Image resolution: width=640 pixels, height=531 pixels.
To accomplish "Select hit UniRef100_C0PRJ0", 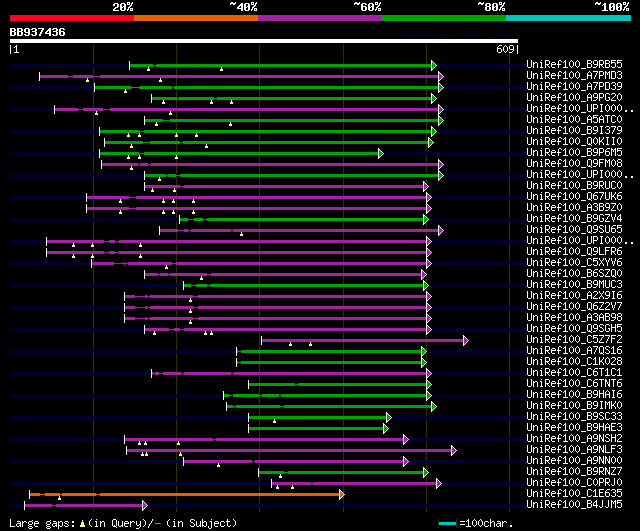I will click(x=574, y=483).
